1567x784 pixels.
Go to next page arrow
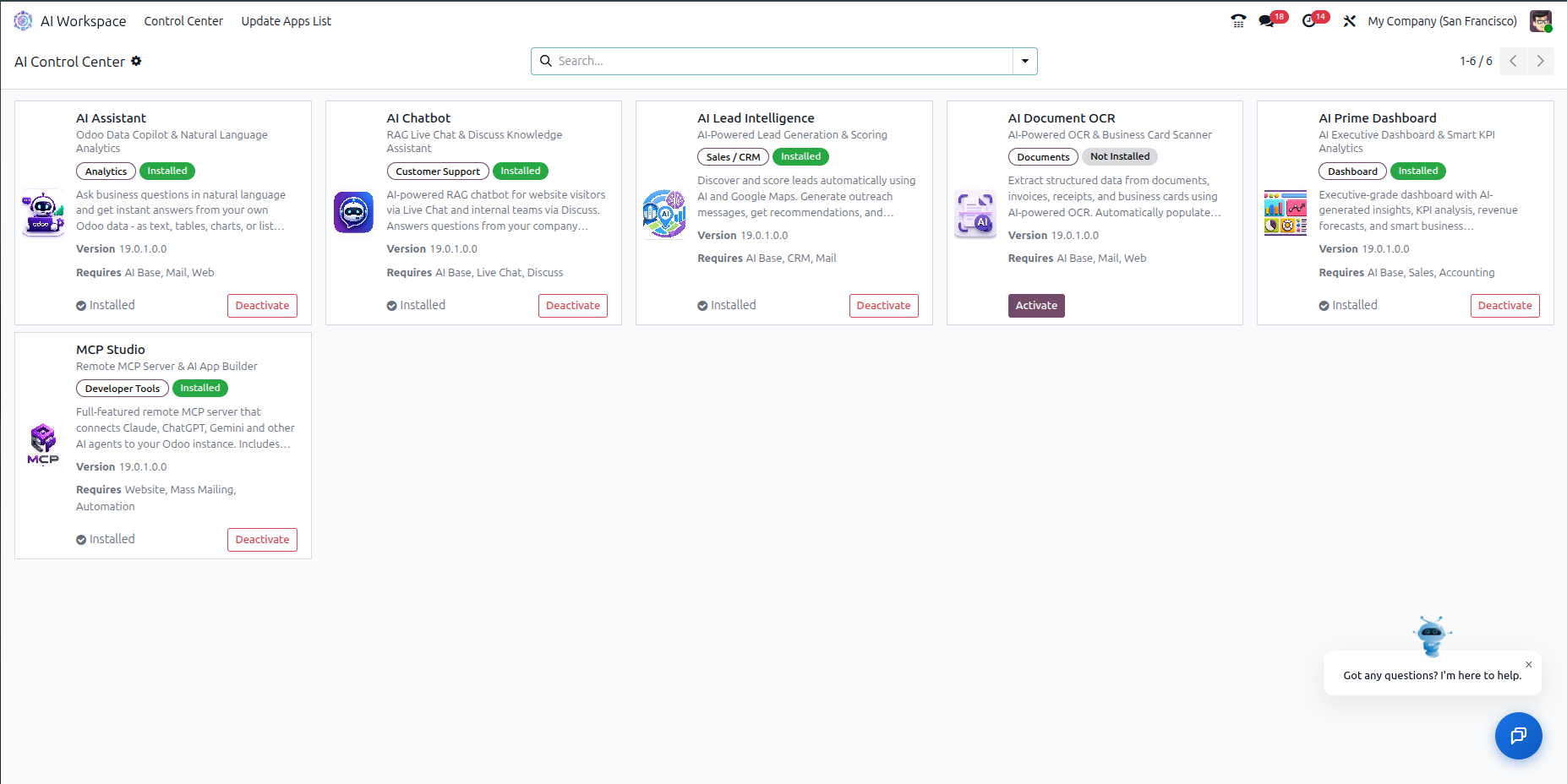1540,61
